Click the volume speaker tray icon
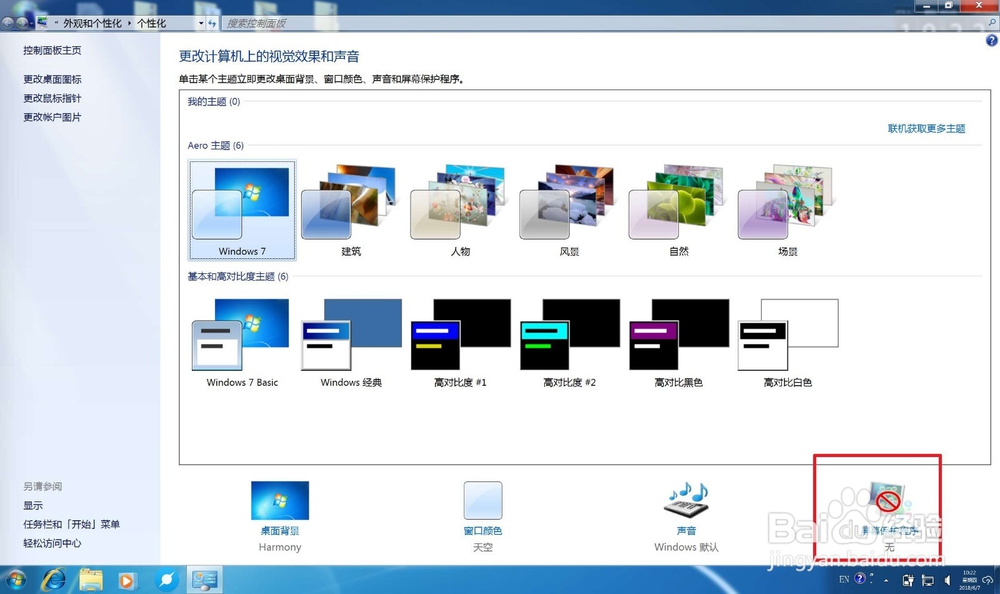This screenshot has width=1000, height=594. pyautogui.click(x=948, y=580)
